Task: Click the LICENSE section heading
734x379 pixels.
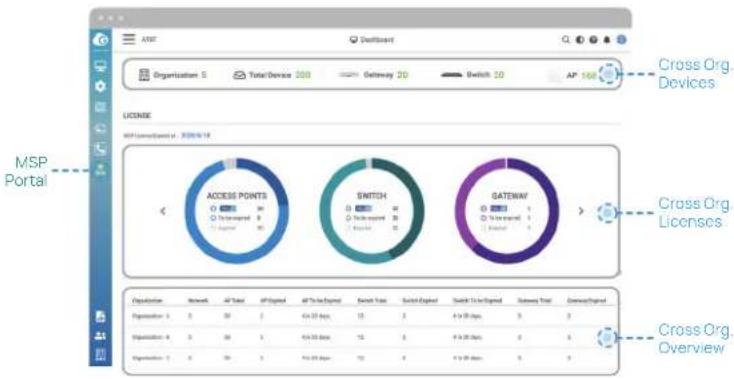Action: coord(137,115)
